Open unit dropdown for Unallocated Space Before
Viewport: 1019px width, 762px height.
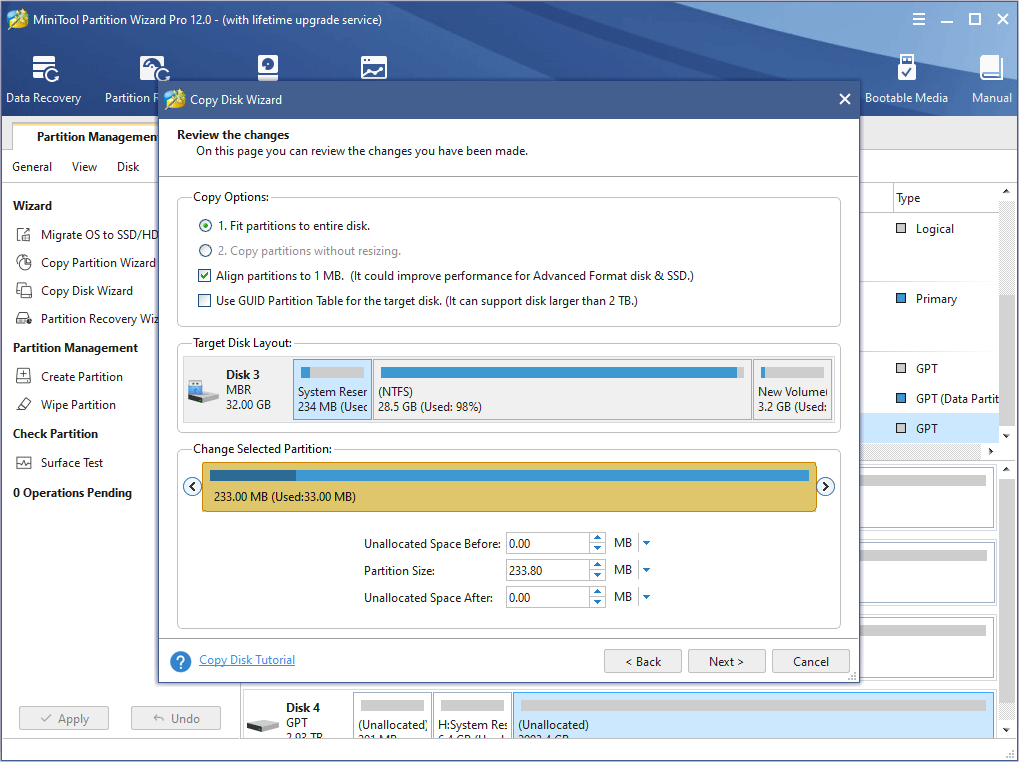click(x=646, y=543)
